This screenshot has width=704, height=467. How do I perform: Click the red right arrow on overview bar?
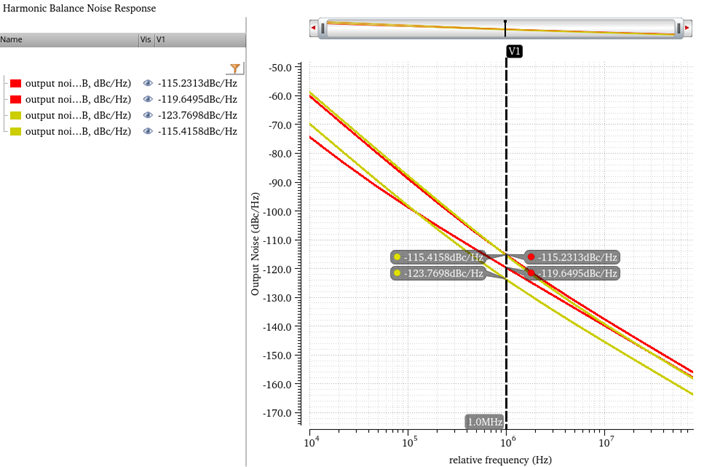[688, 29]
